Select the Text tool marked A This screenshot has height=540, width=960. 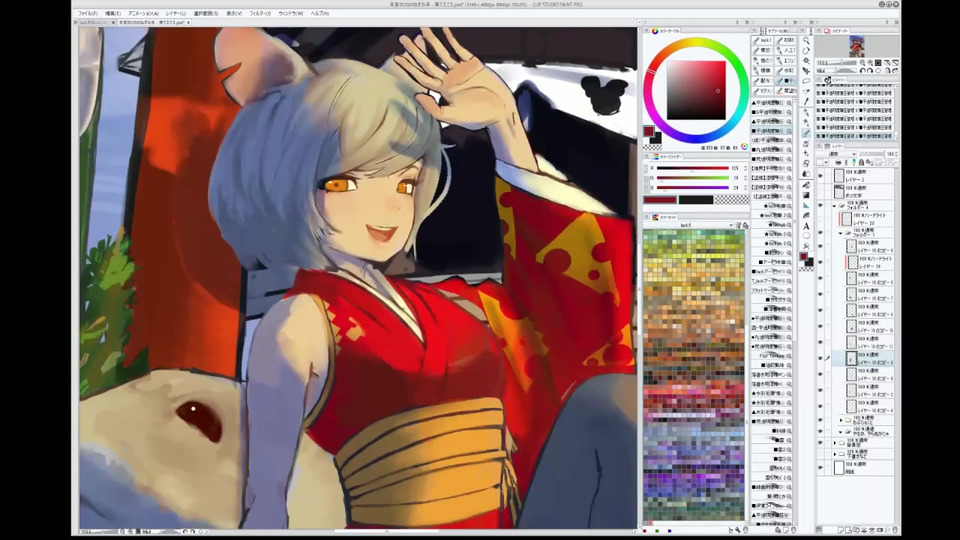pos(806,226)
